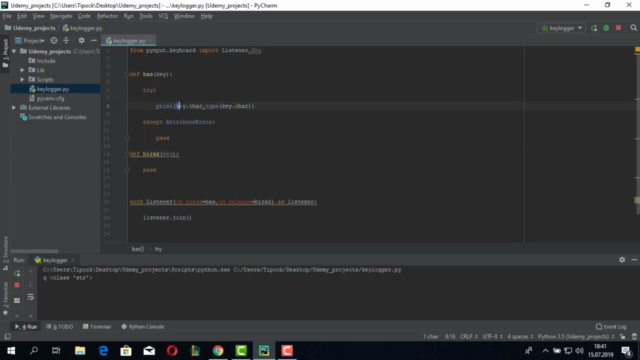Image resolution: width=640 pixels, height=360 pixels.
Task: Expand the Scripts folder
Action: (x=22, y=80)
